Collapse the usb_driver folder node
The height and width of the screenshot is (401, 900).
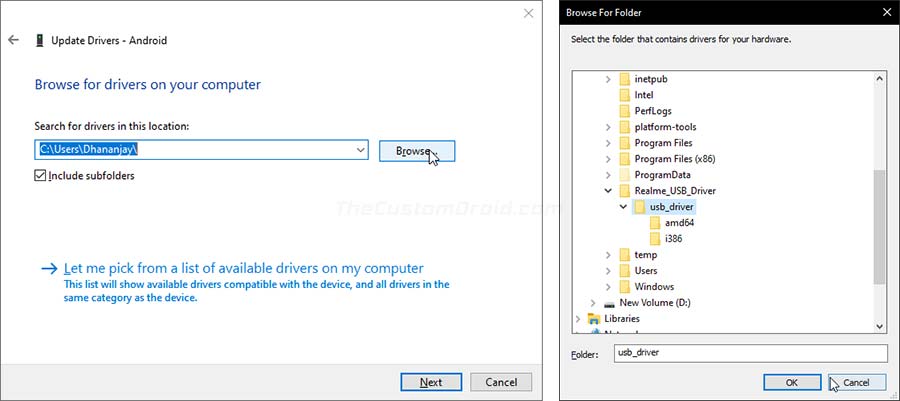click(x=624, y=207)
